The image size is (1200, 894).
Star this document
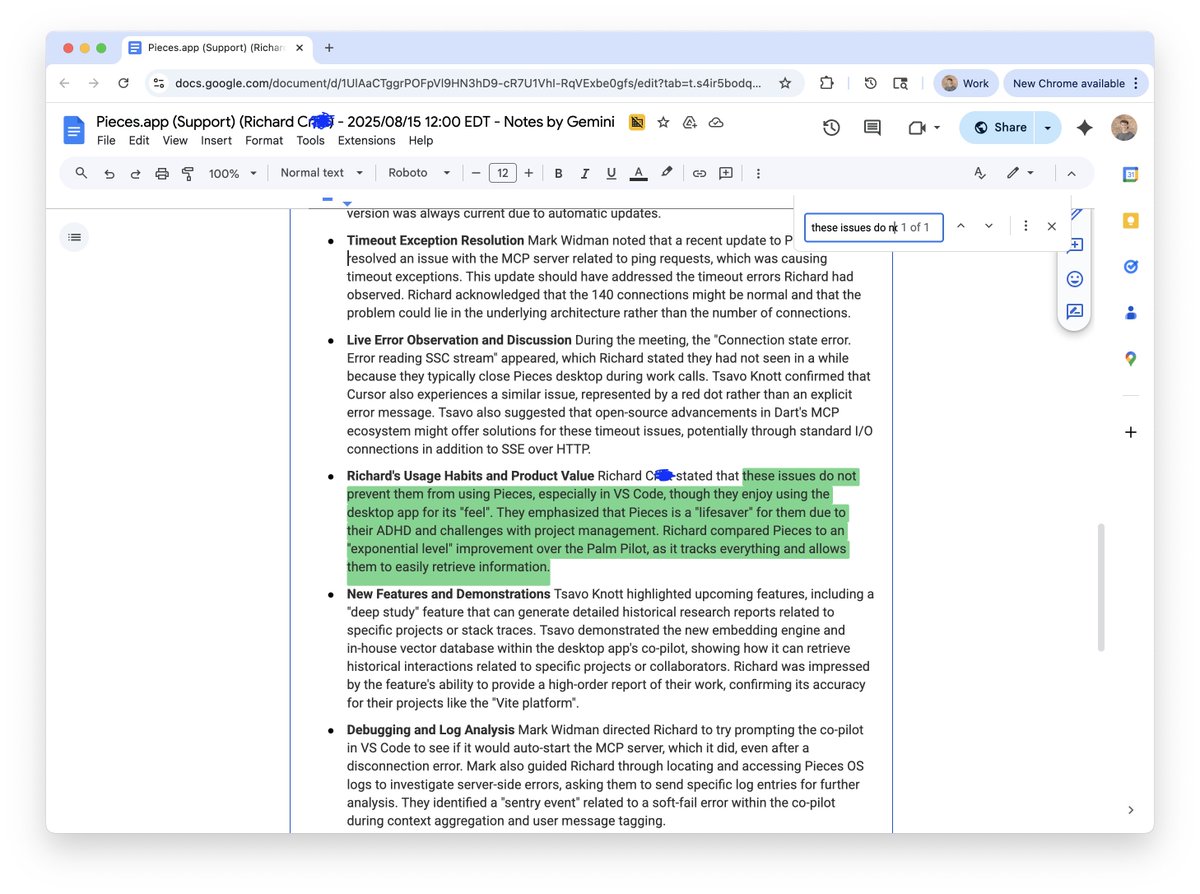click(663, 122)
